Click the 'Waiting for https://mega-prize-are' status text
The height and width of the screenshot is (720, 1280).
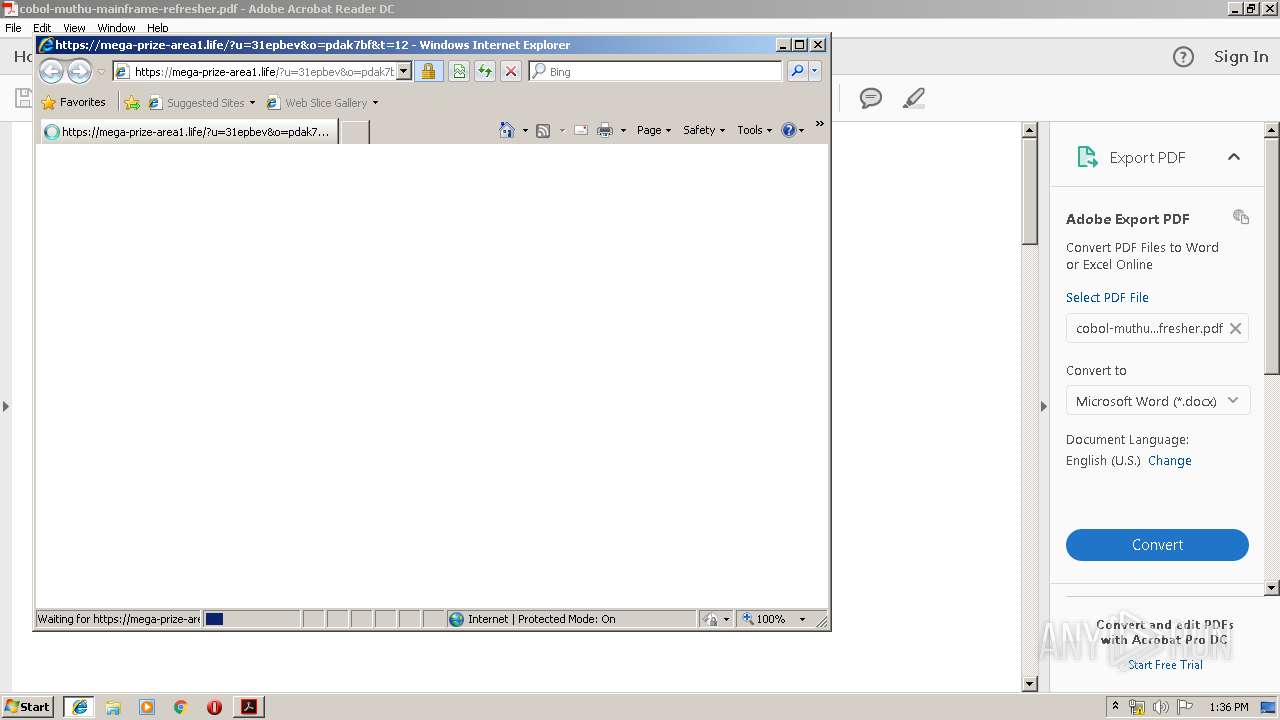pyautogui.click(x=119, y=619)
